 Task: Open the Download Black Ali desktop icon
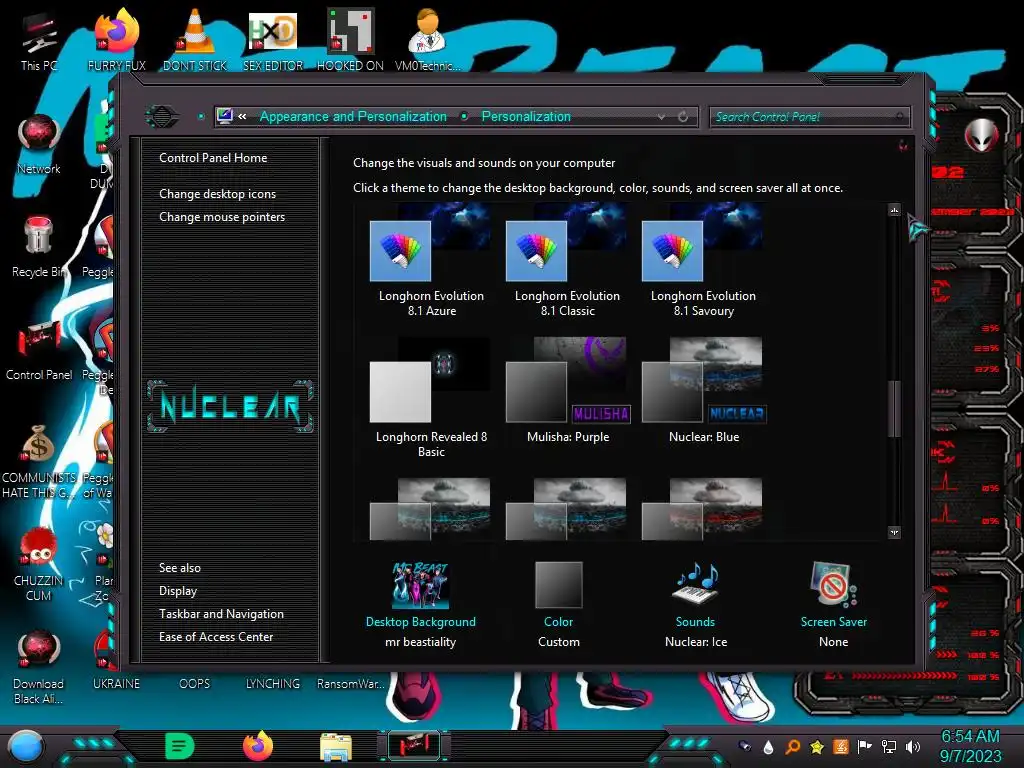(x=39, y=667)
